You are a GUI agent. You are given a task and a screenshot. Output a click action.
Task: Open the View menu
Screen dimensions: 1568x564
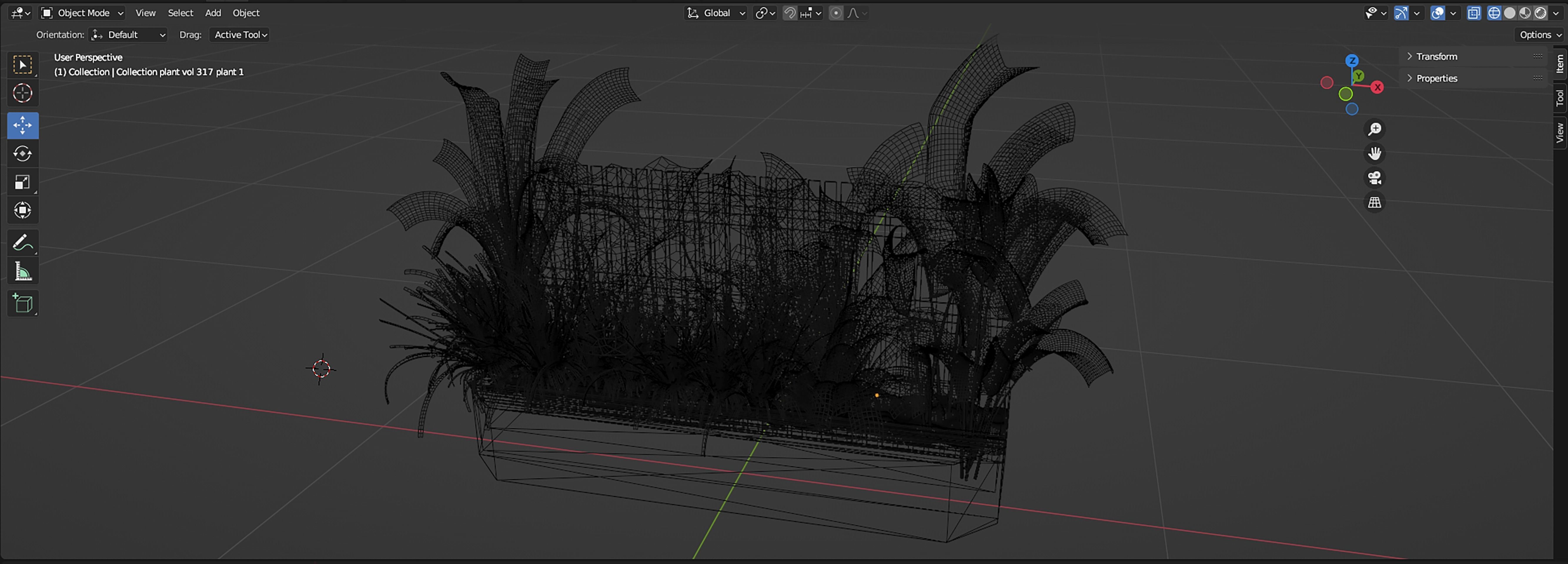point(146,13)
